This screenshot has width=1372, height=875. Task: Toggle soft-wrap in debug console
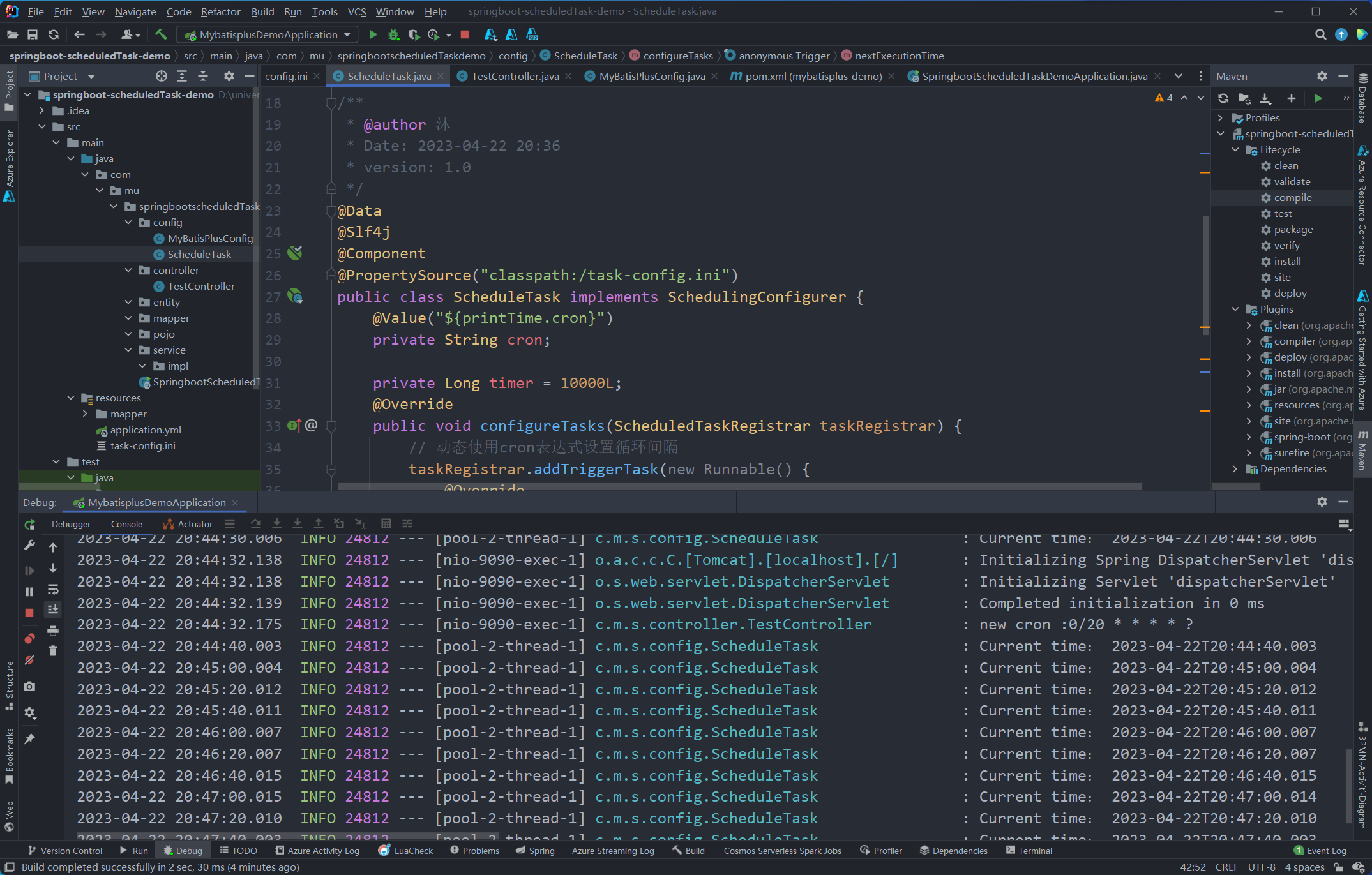tap(53, 589)
